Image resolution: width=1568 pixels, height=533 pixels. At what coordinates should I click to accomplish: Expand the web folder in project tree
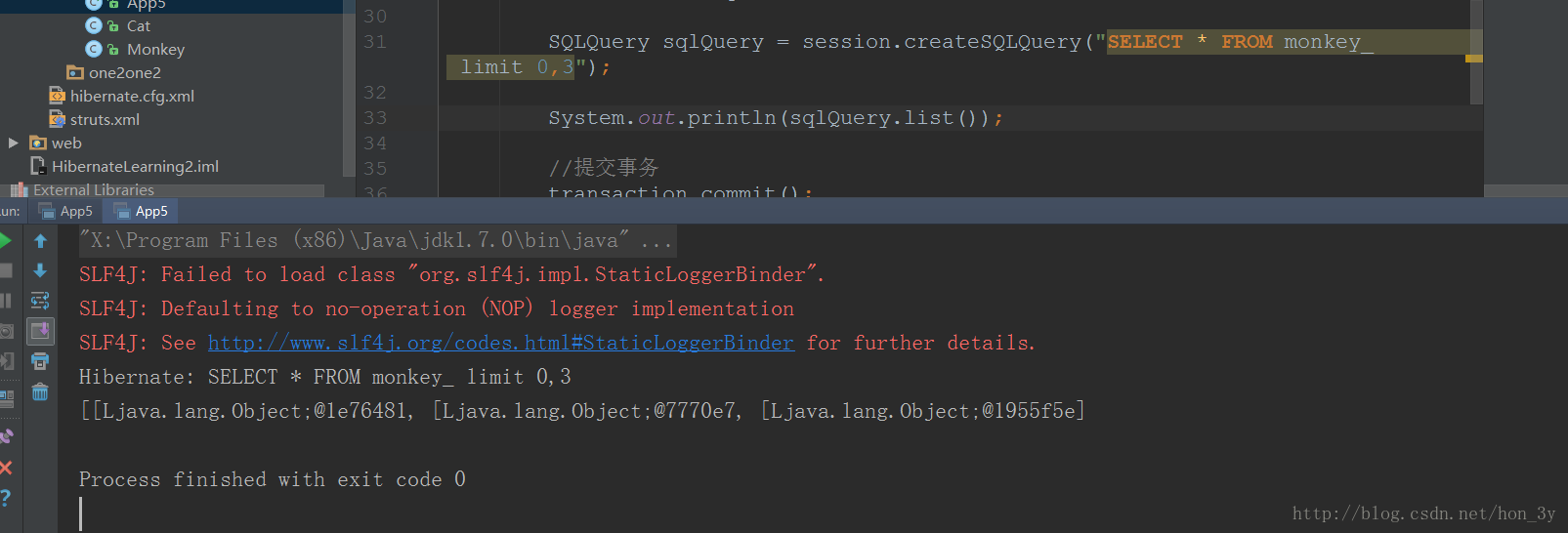[14, 143]
